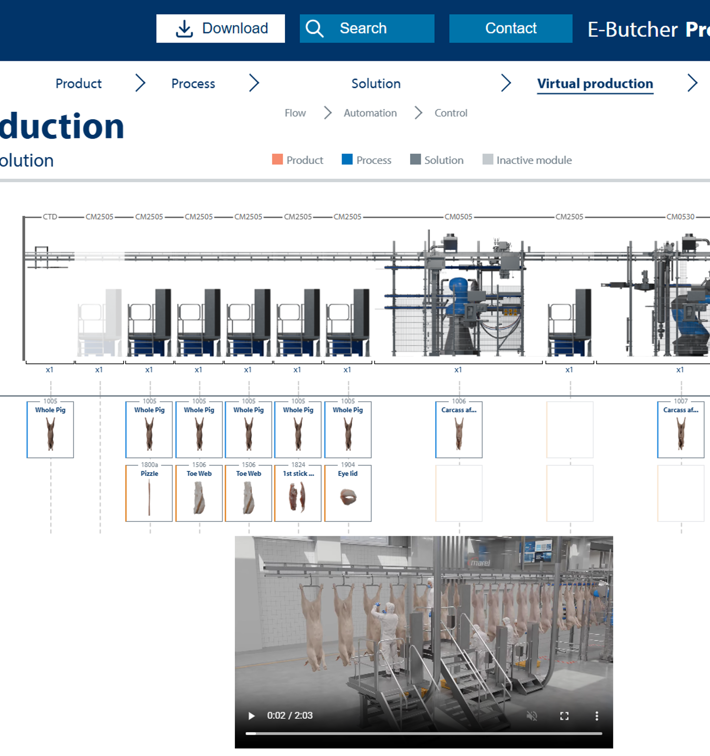Click the magnifier icon in Search
Viewport: 710px width, 756px height.
click(315, 29)
